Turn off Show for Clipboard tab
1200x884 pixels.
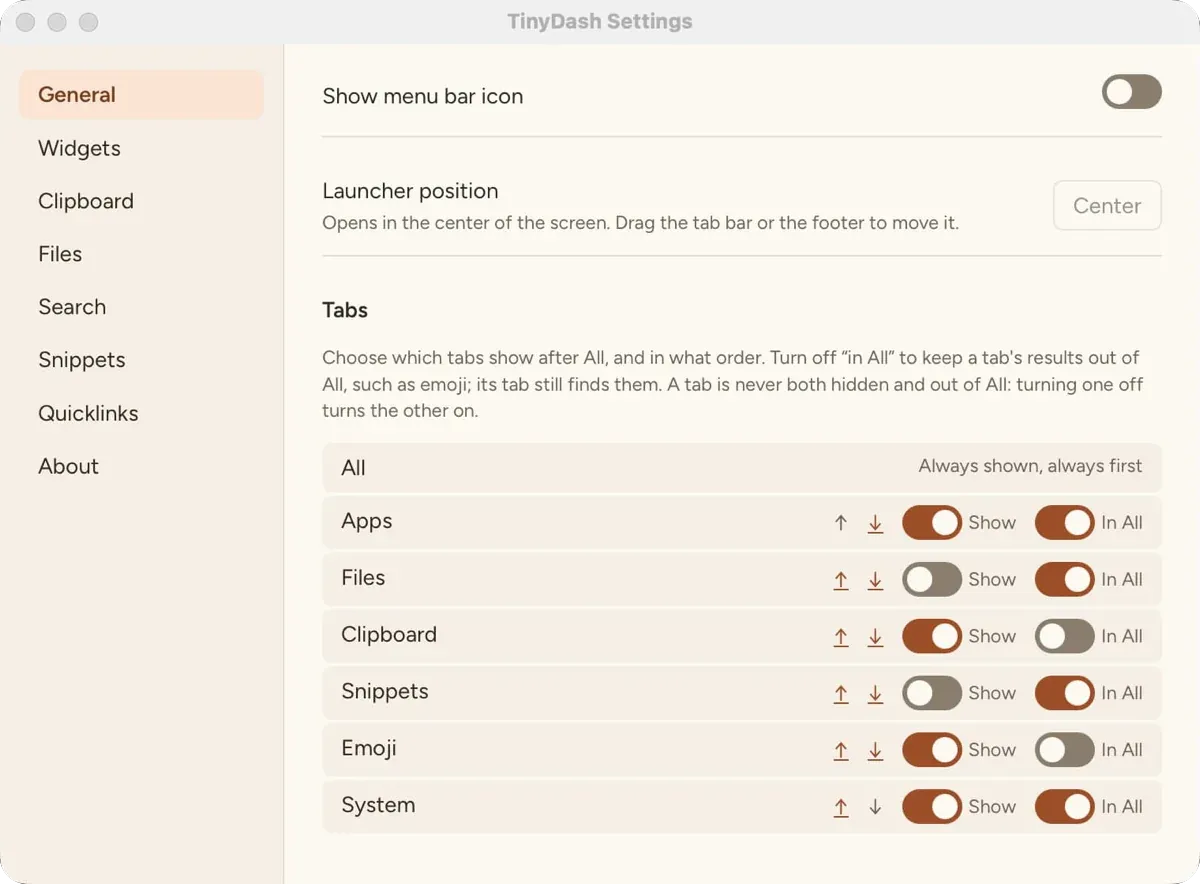pyautogui.click(x=932, y=636)
